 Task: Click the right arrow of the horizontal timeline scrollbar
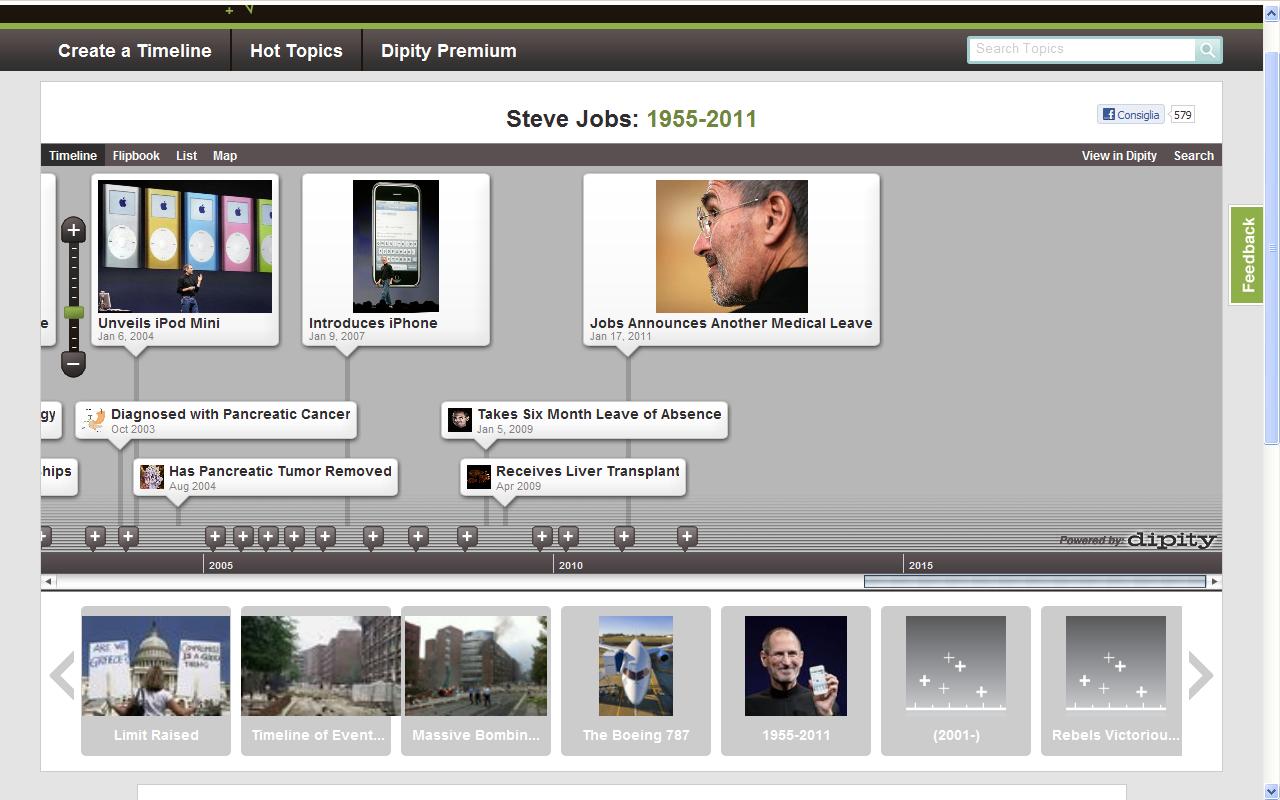coord(1215,581)
